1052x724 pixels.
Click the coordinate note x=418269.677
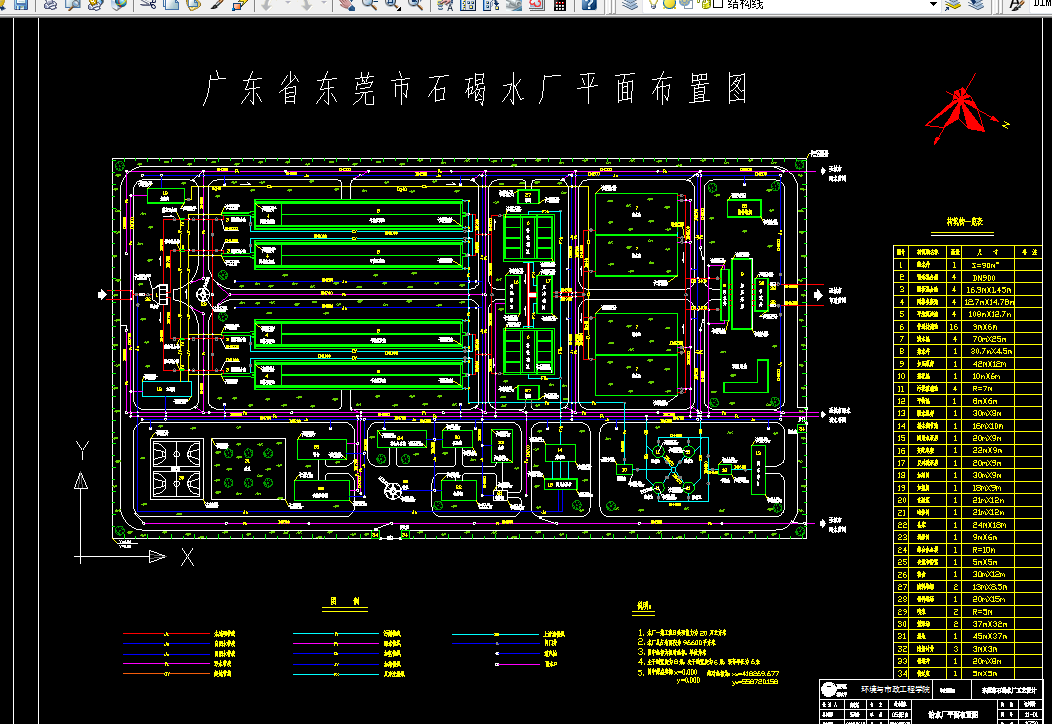(x=755, y=673)
